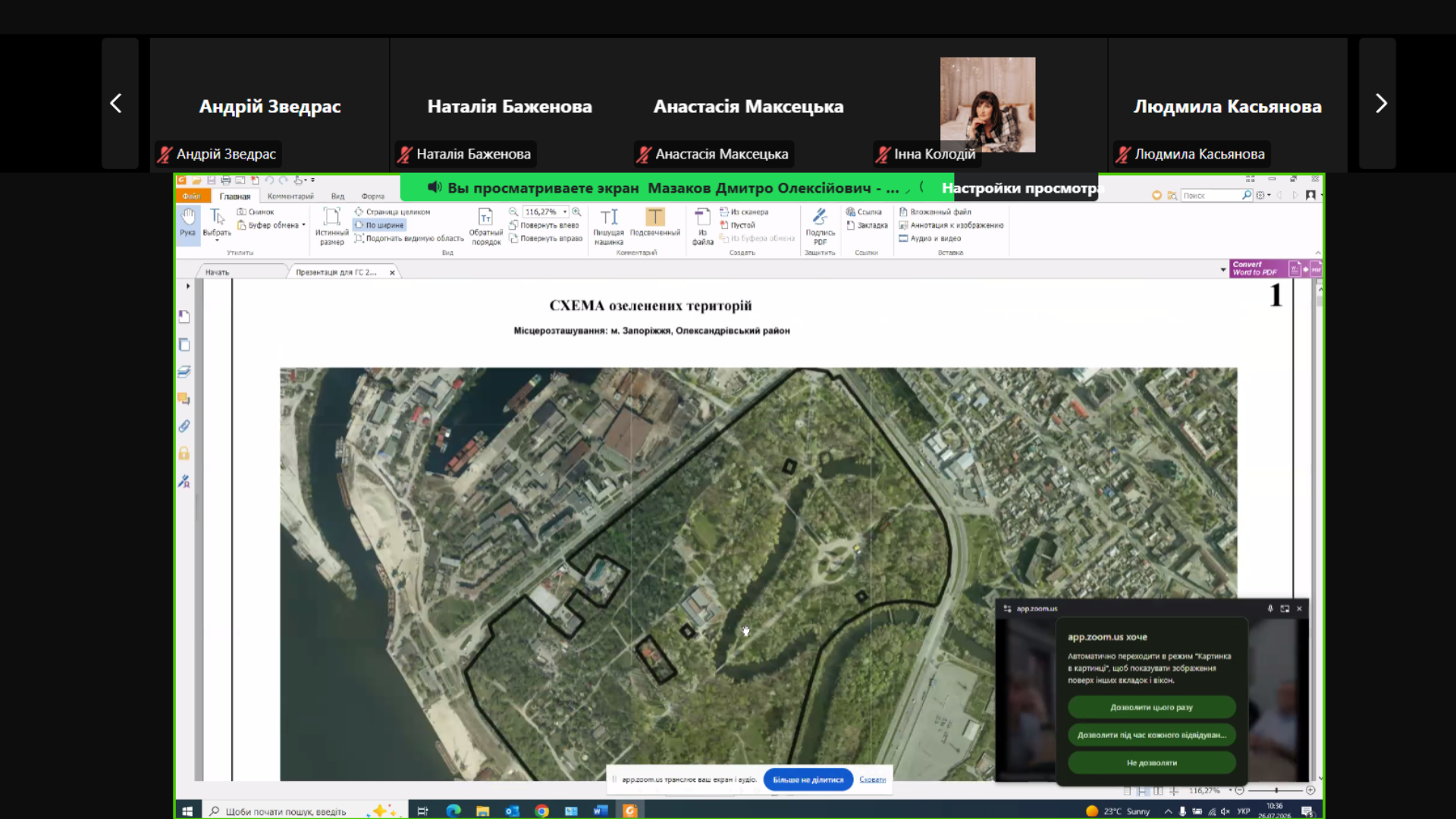Adjust the bottom-right zoom slider

[1276, 790]
